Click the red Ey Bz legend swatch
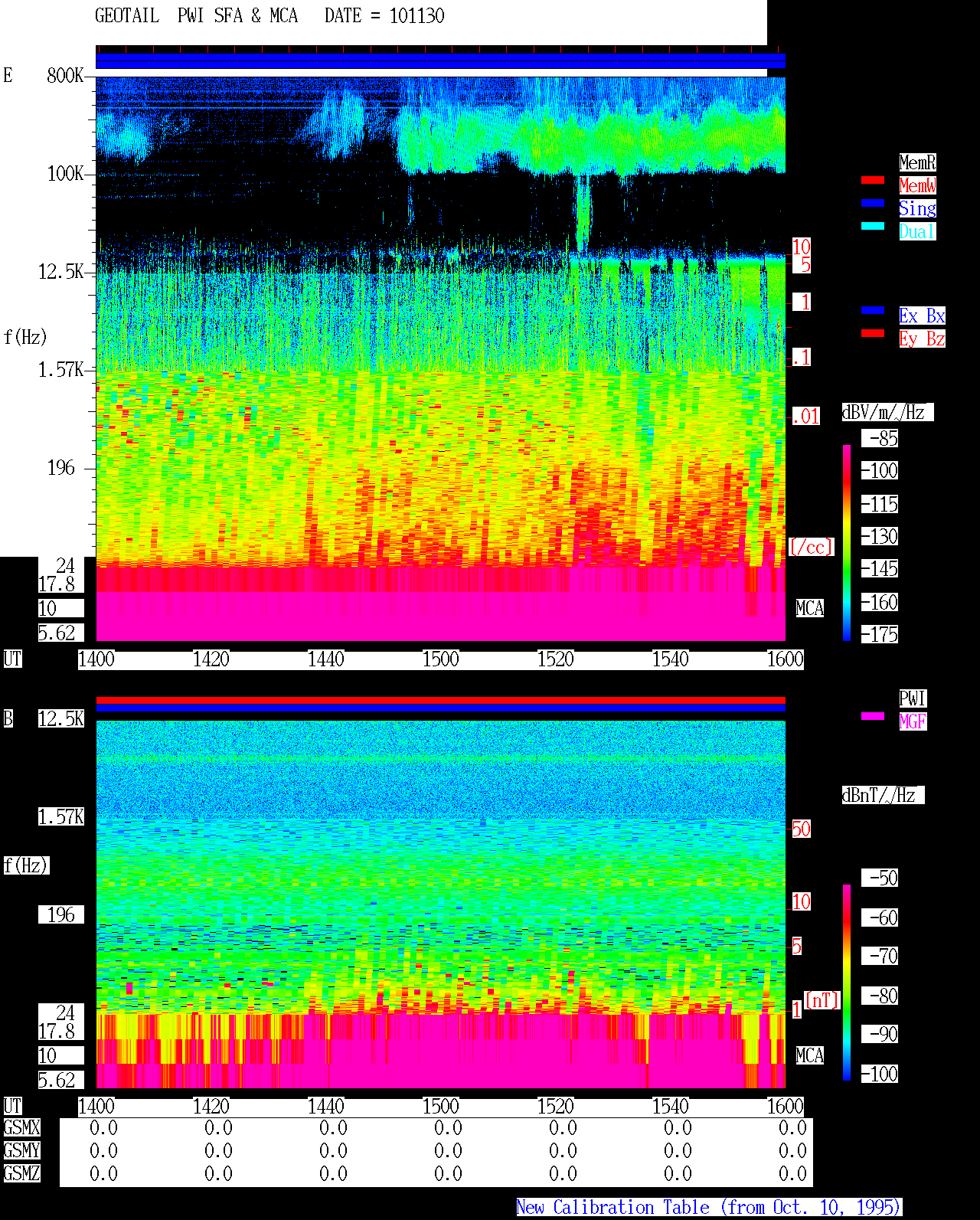Image resolution: width=980 pixels, height=1220 pixels. tap(873, 333)
